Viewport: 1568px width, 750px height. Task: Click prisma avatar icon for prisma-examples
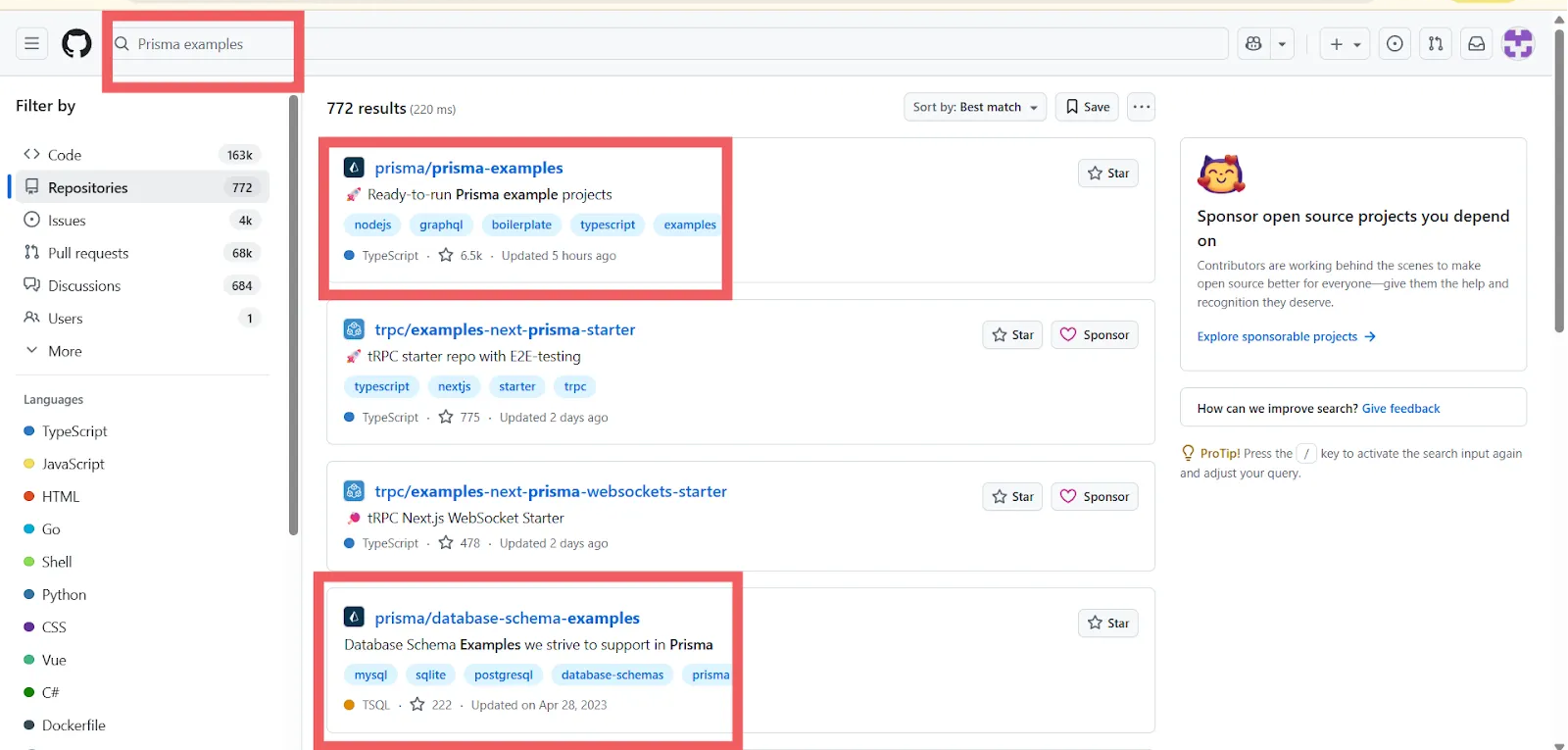coord(354,168)
